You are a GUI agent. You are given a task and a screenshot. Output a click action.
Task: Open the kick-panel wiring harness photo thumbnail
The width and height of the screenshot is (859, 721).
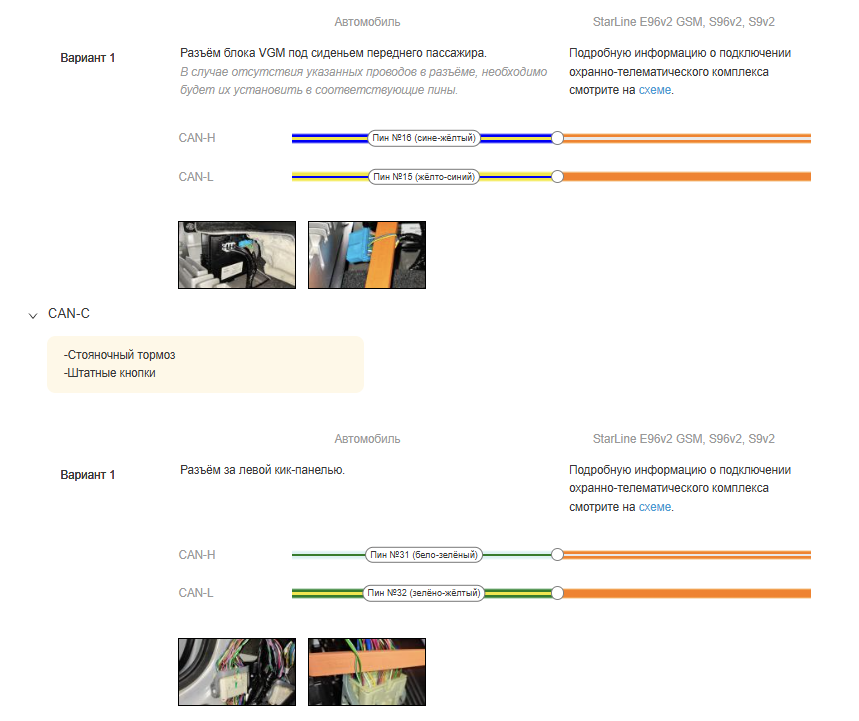pyautogui.click(x=237, y=672)
